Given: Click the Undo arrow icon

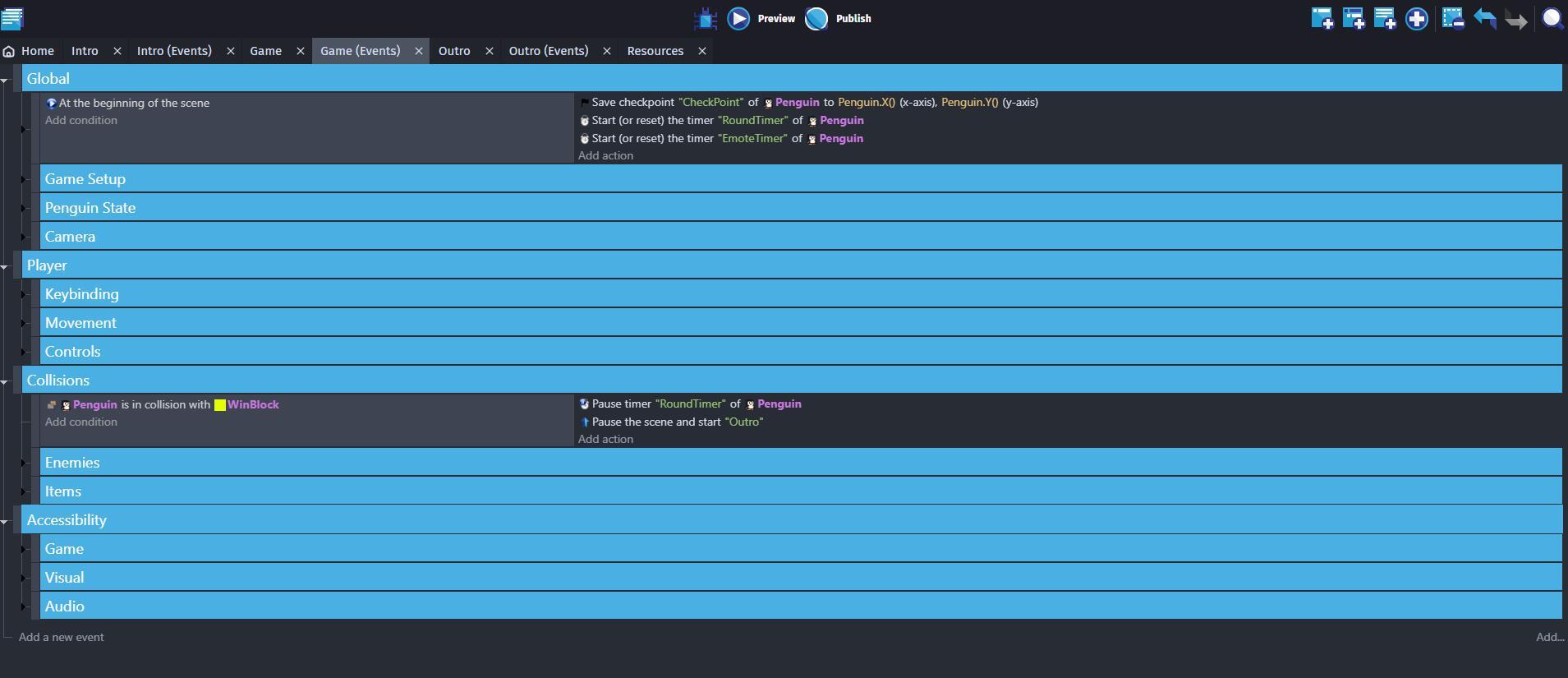Looking at the screenshot, I should pos(1484,18).
